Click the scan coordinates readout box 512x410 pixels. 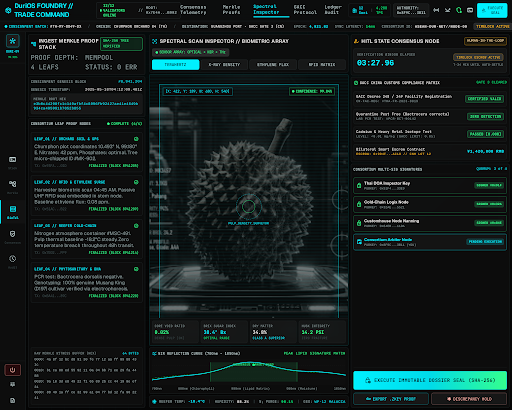(x=197, y=91)
